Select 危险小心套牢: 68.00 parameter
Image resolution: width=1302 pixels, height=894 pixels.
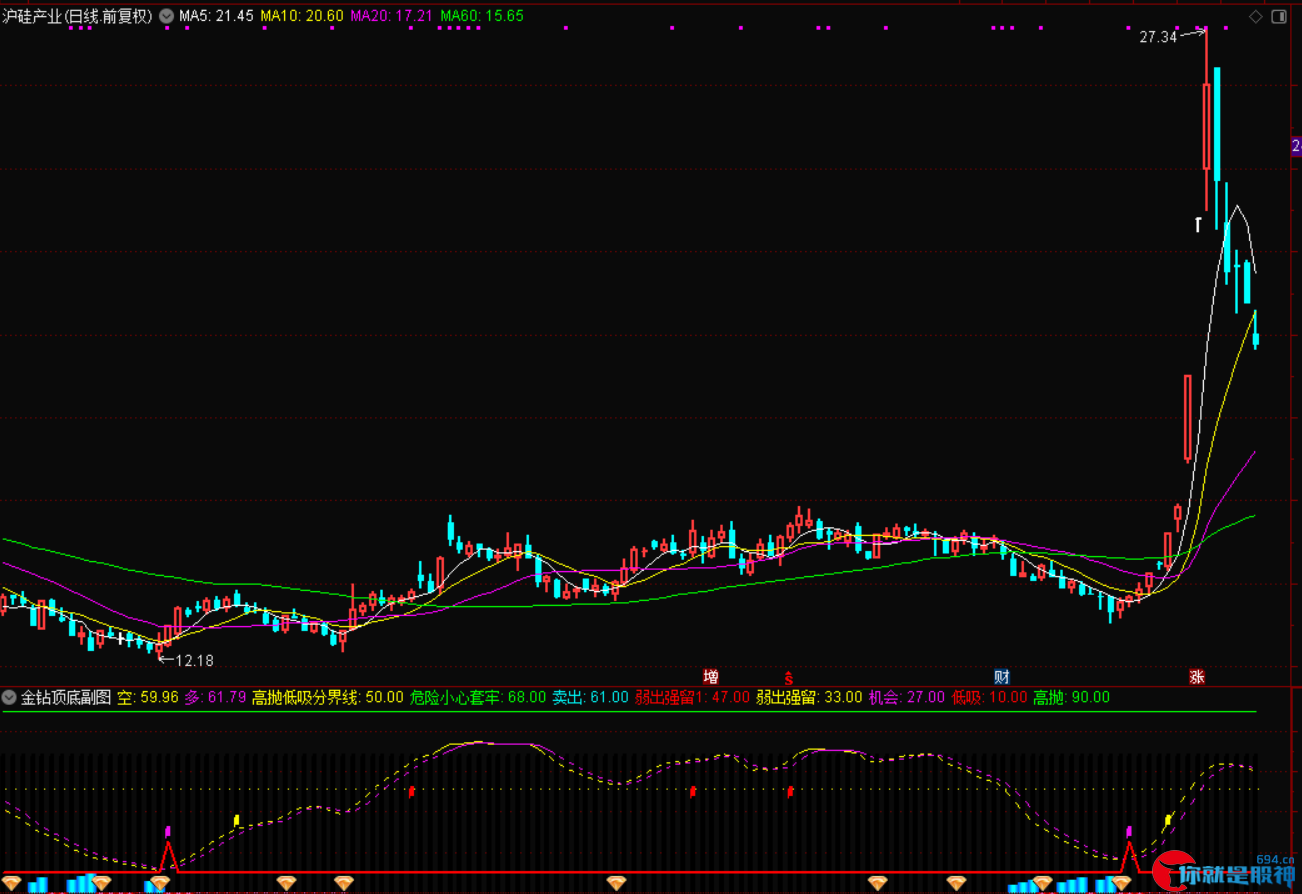click(478, 697)
